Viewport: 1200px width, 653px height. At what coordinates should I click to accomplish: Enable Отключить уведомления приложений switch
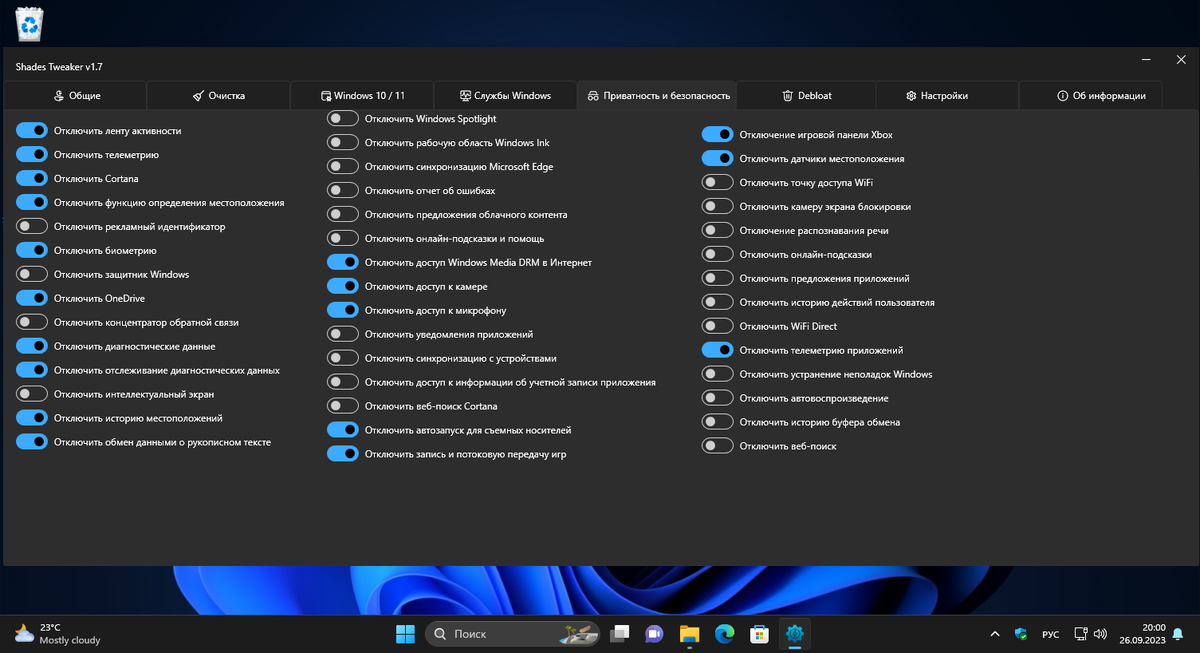click(x=343, y=334)
